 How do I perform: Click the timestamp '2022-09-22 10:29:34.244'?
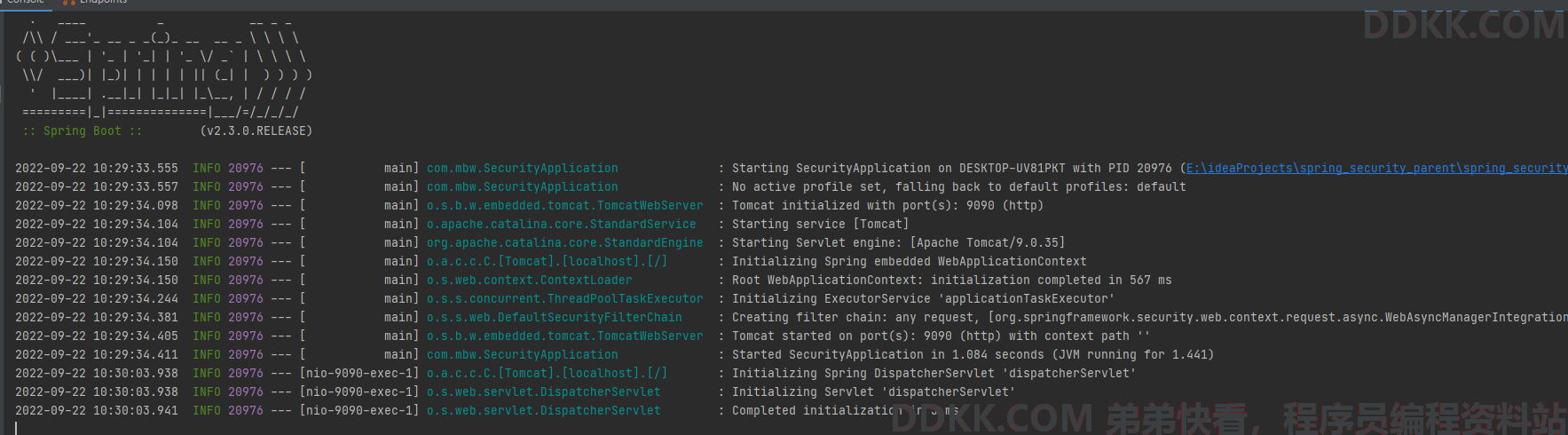tap(96, 298)
